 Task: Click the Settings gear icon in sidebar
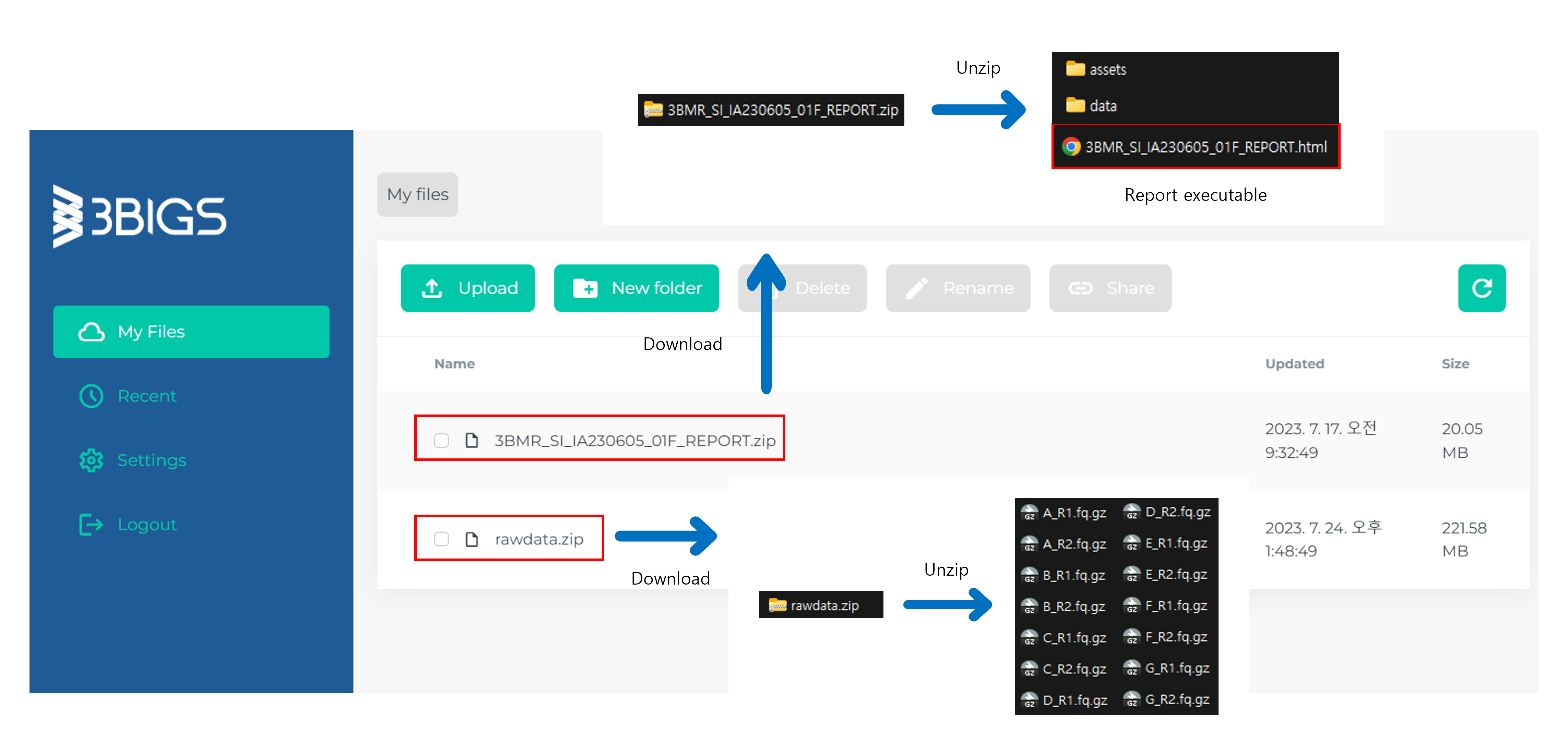[x=91, y=460]
